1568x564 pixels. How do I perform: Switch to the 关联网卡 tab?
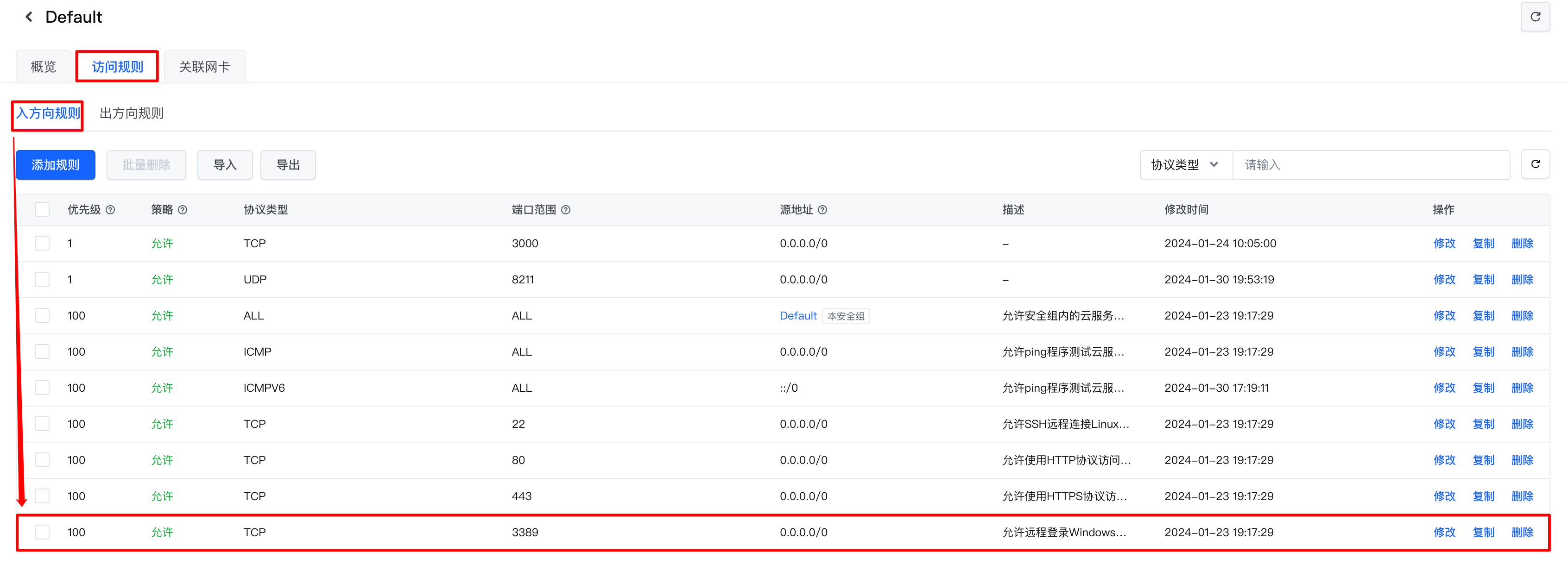tap(204, 67)
